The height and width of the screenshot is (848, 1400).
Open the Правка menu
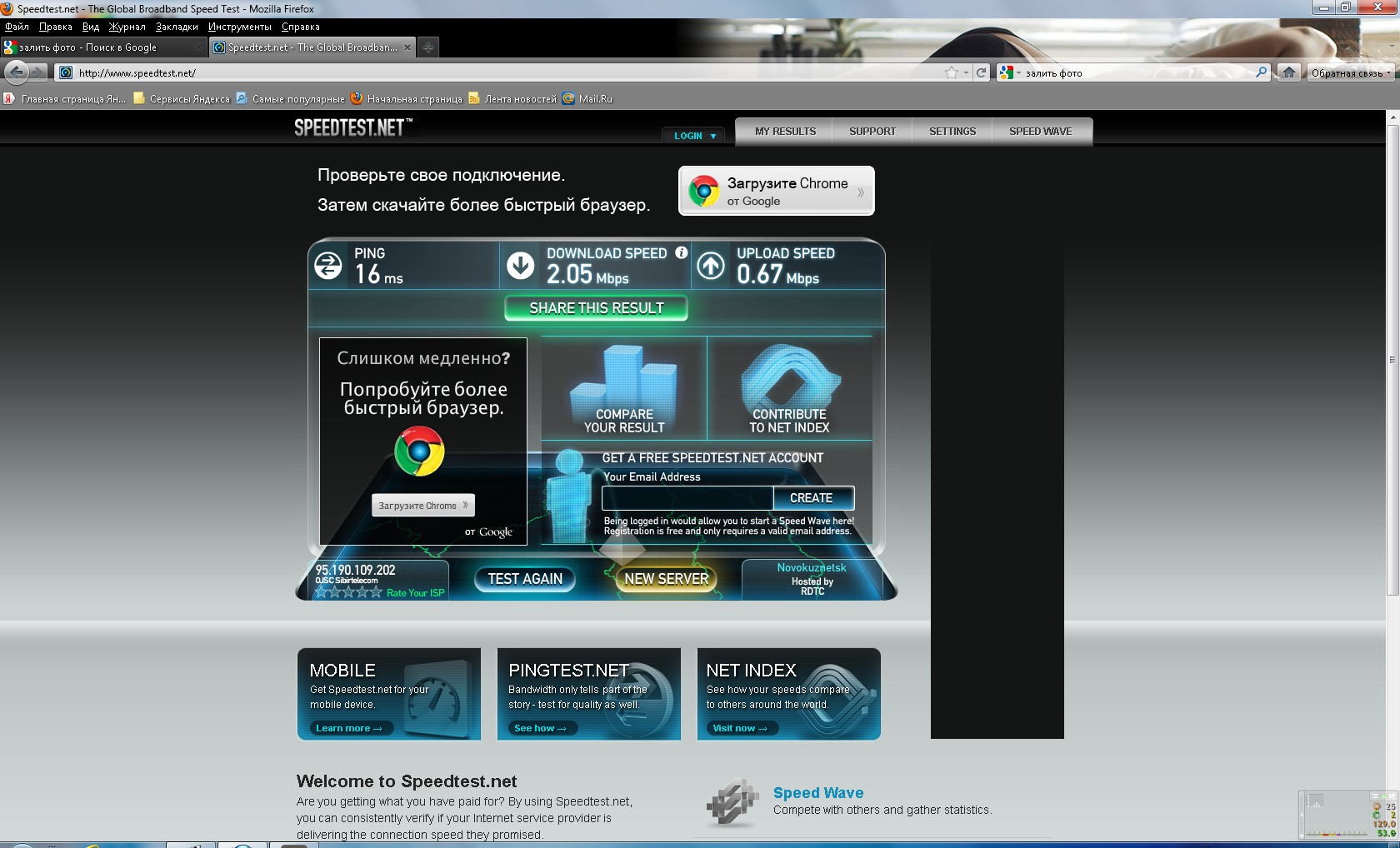pos(56,27)
